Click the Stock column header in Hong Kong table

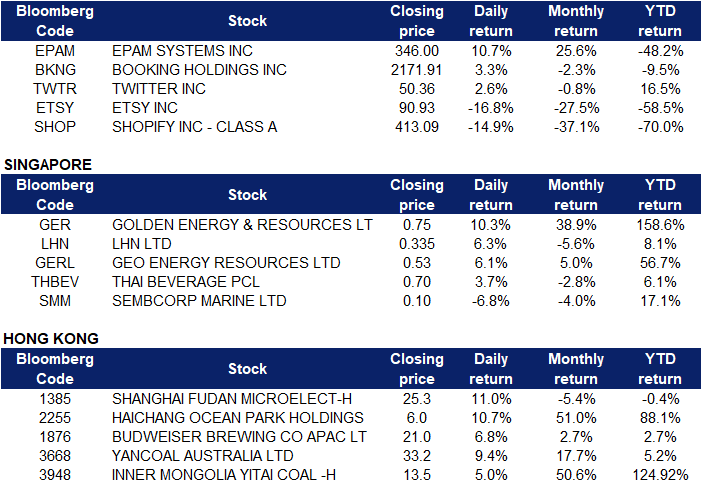tap(247, 369)
